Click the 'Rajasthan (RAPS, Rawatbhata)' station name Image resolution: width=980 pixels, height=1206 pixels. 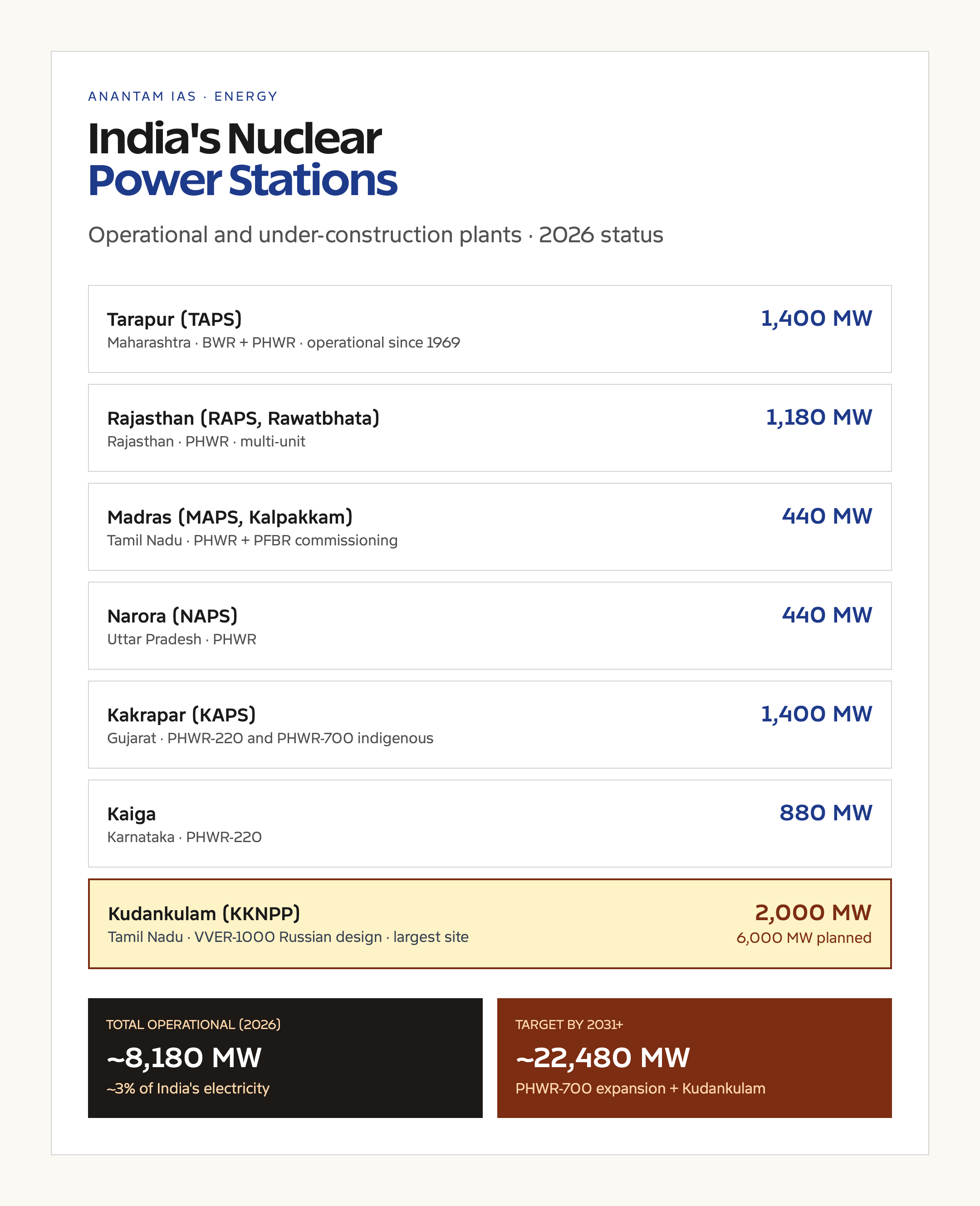pyautogui.click(x=243, y=418)
